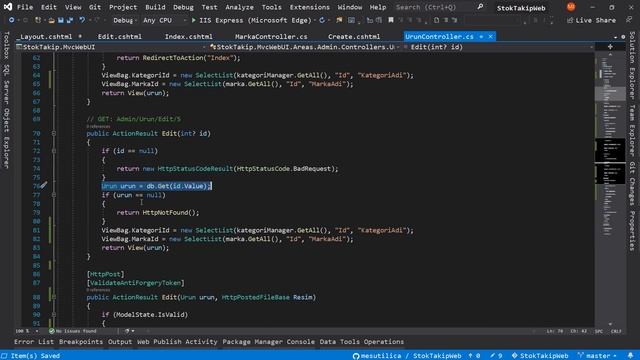Open the IIS Express launch target dropdown arrow
Viewport: 640px width, 360px height.
(x=316, y=20)
